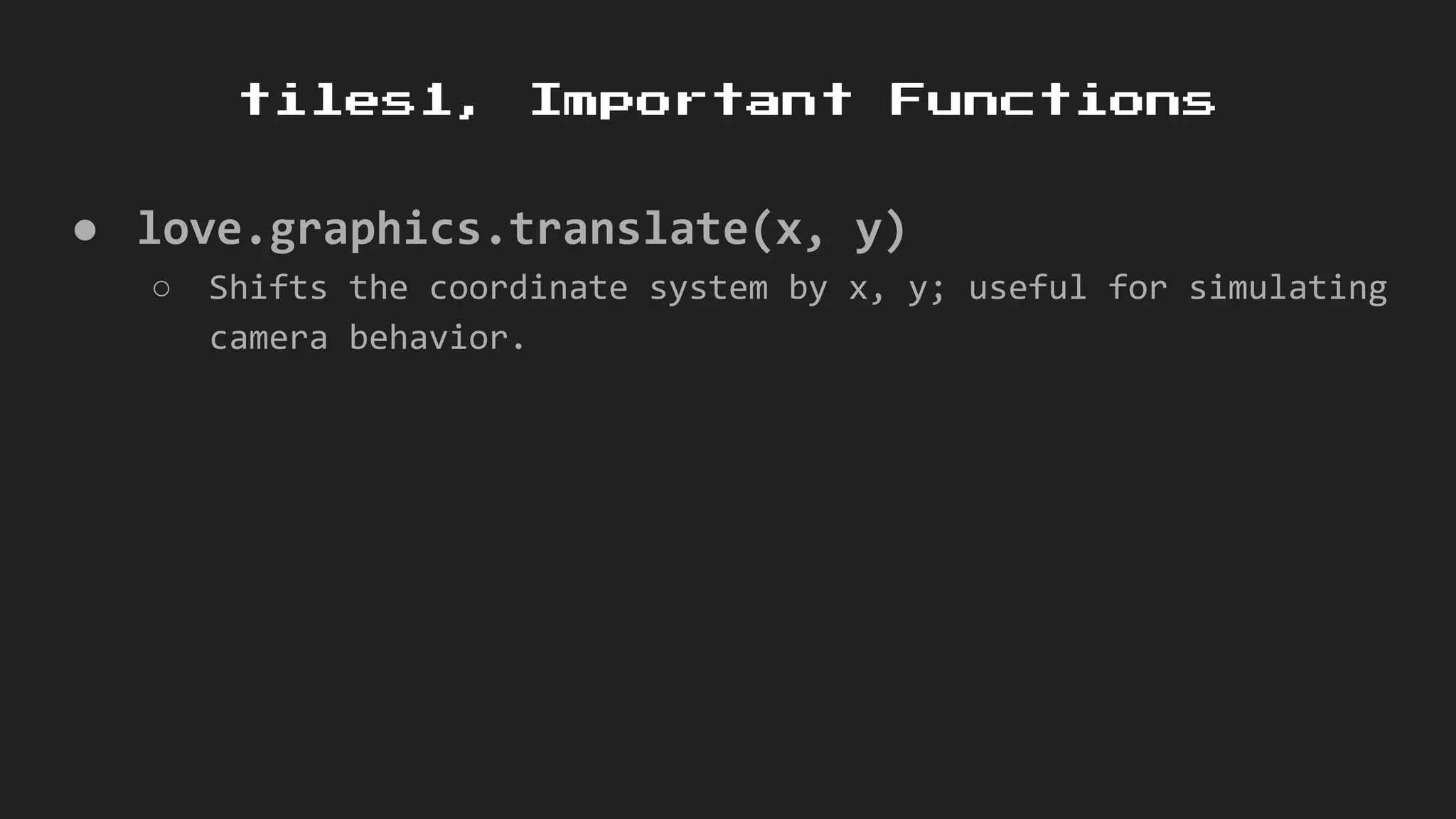1456x819 pixels.
Task: Click "graphics" in the function name
Action: pyautogui.click(x=375, y=229)
